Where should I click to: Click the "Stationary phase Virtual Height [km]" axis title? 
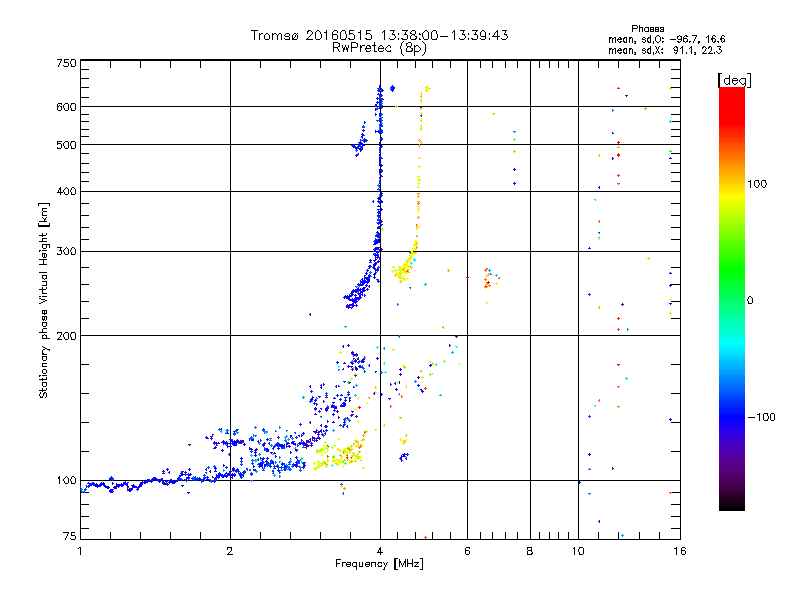click(44, 300)
